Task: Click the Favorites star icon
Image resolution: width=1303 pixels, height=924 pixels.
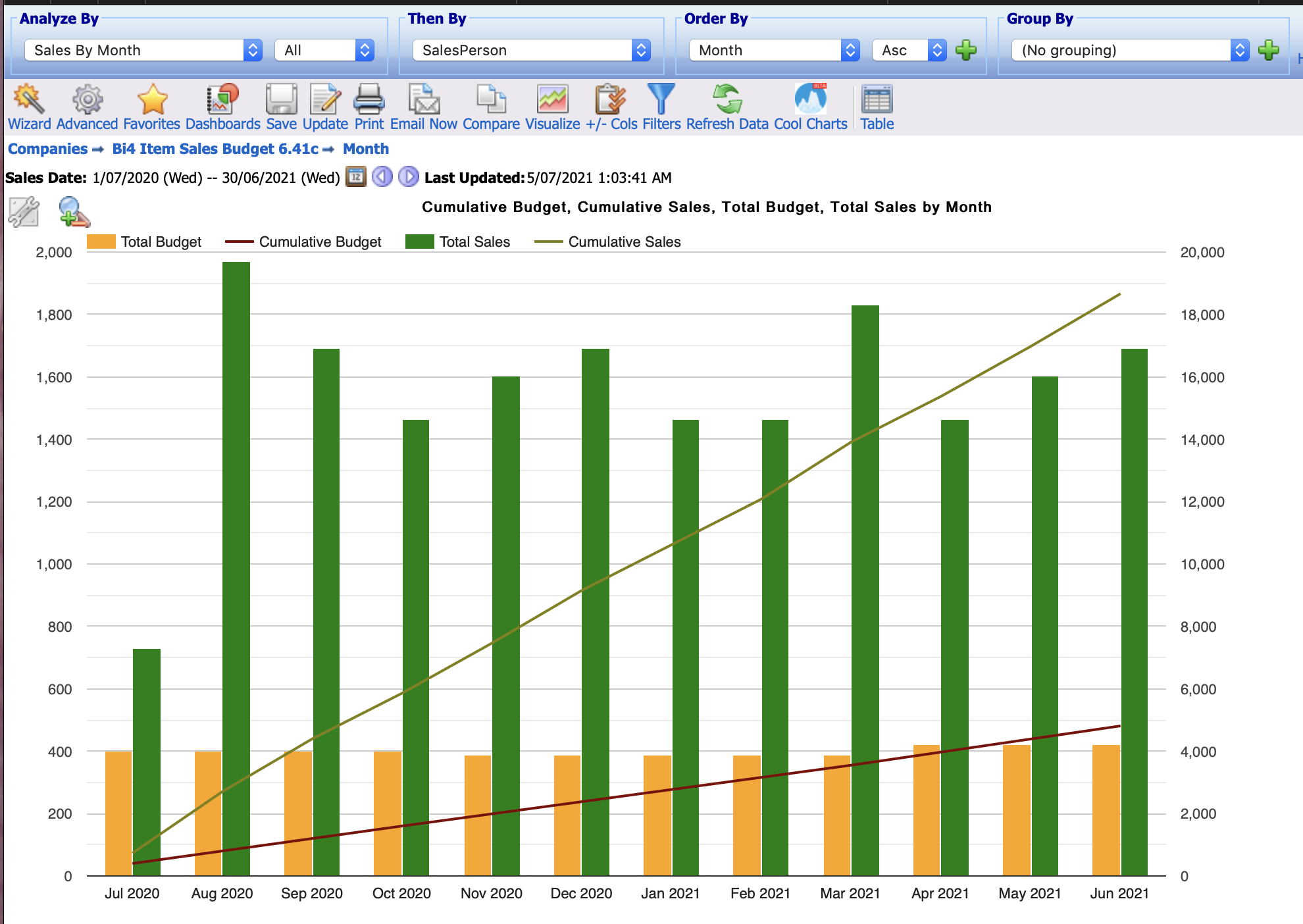Action: (153, 99)
